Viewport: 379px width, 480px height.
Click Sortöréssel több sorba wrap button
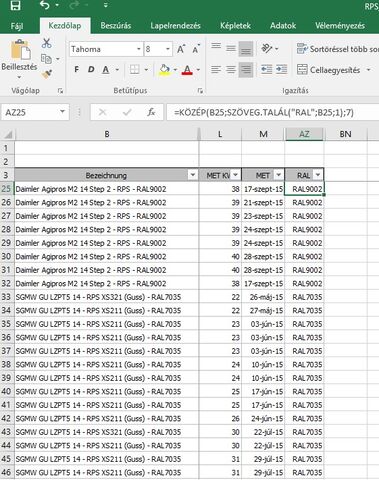click(338, 49)
